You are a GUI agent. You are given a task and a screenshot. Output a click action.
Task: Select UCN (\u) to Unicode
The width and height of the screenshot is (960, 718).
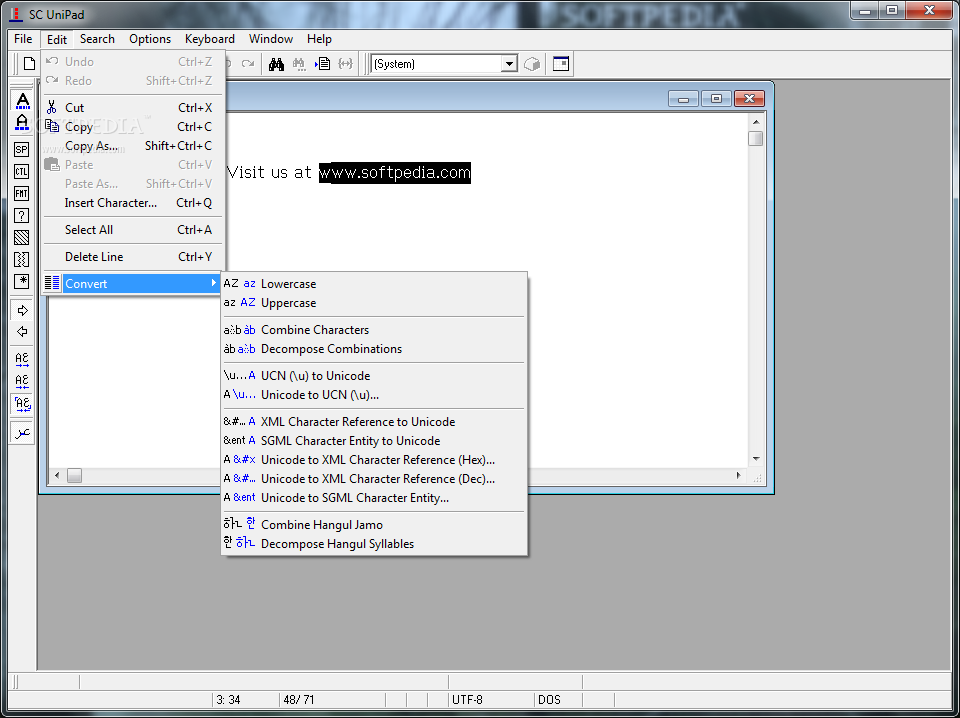[x=373, y=376]
